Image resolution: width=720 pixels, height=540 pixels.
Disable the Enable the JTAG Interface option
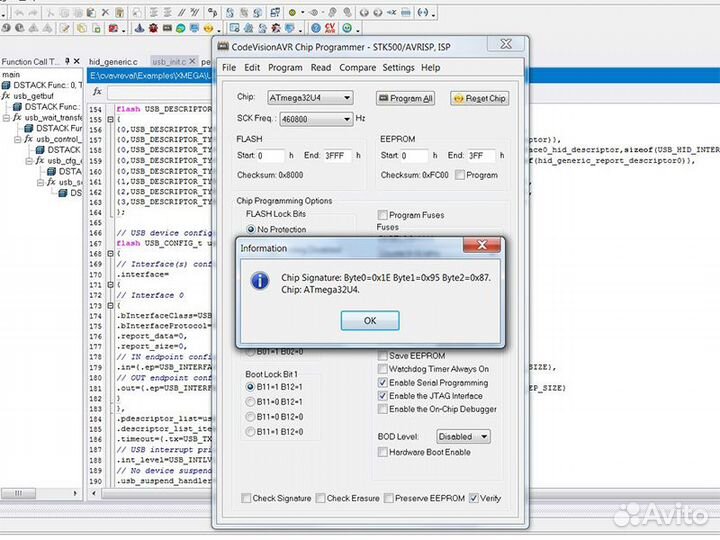[x=383, y=396]
